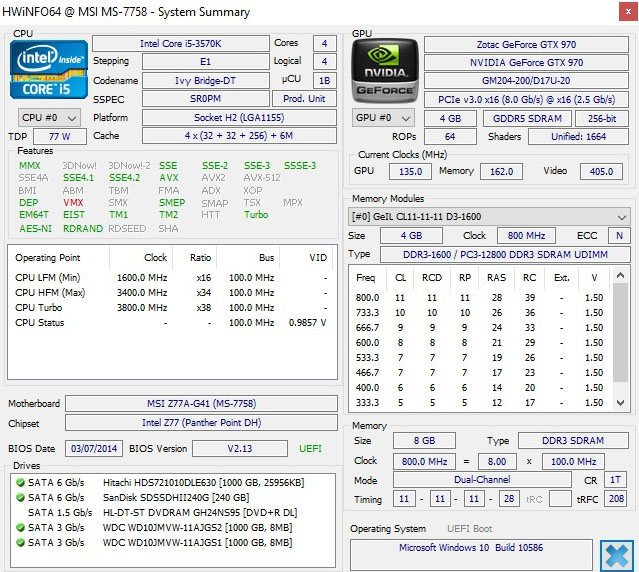639x572 pixels.
Task: Click the BIOS date 03/07/2014 field
Action: [94, 449]
